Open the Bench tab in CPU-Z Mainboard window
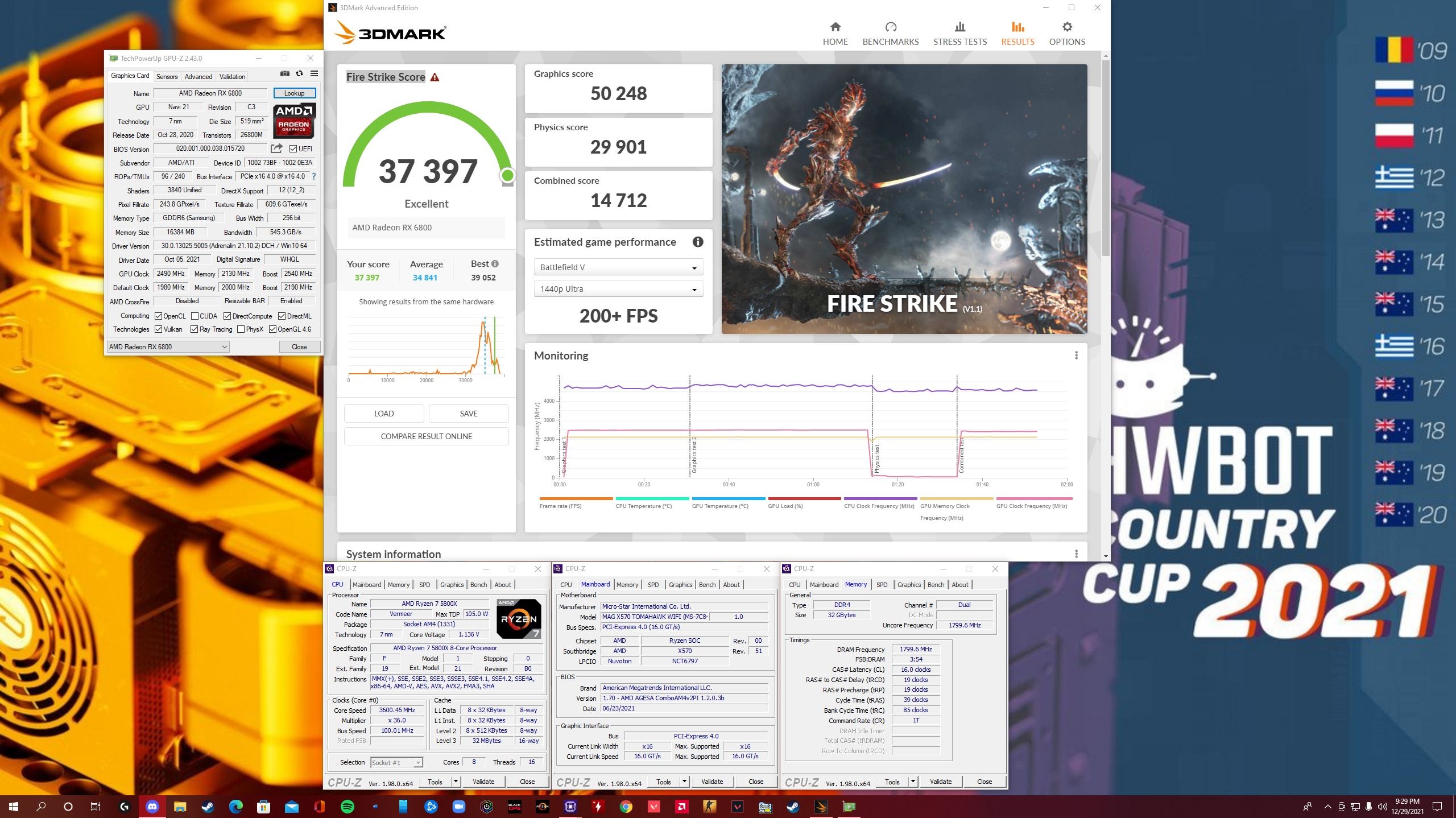Viewport: 1456px width, 818px height. pyautogui.click(x=707, y=585)
